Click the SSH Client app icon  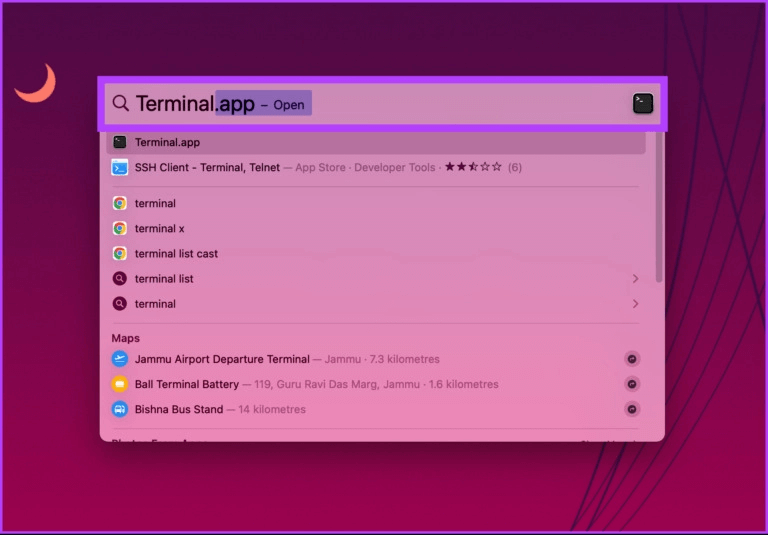(x=120, y=168)
